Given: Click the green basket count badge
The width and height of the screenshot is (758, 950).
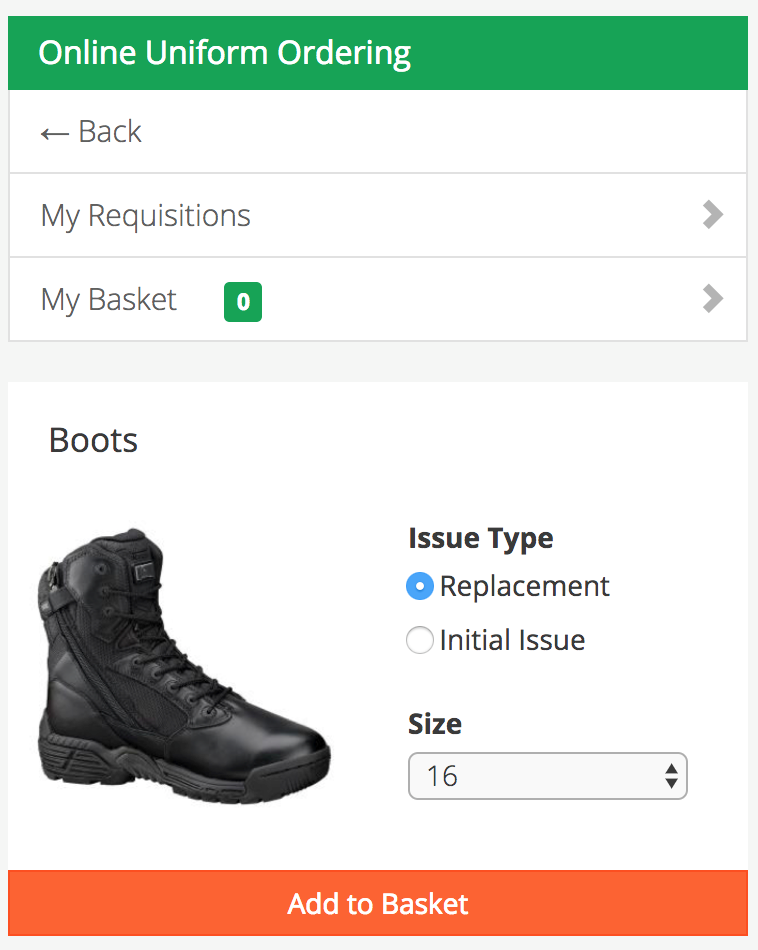Looking at the screenshot, I should [x=243, y=302].
